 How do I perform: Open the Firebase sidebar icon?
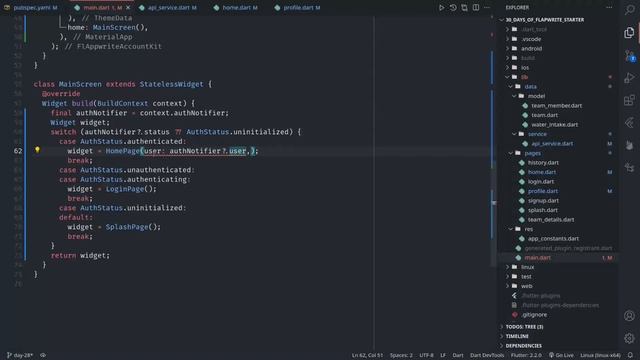pyautogui.click(x=629, y=144)
